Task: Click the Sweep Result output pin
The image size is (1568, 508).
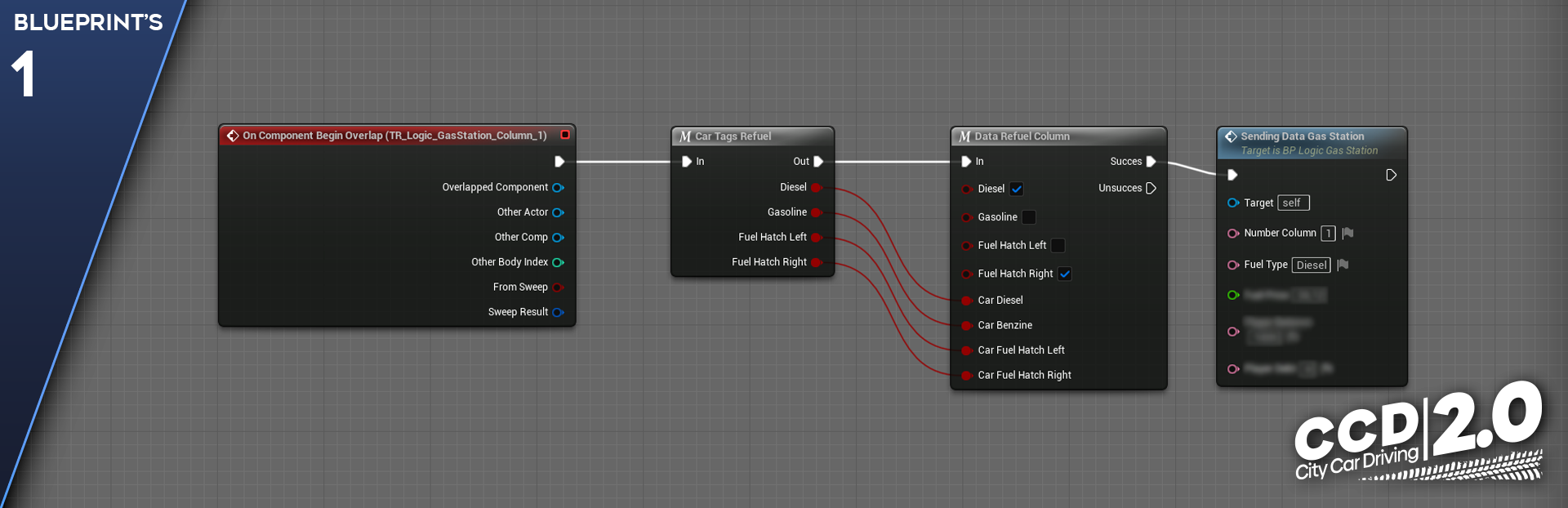Action: 558,312
